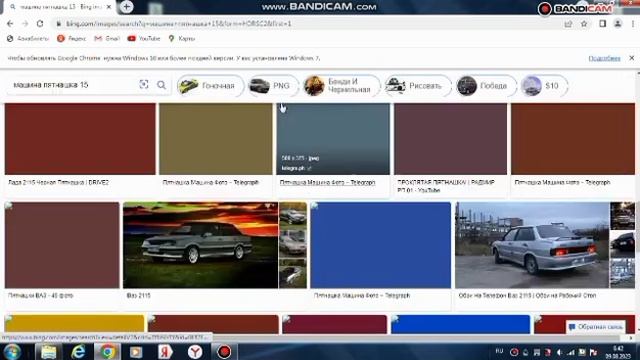Click the underlined Пятнашка Машина Фото Telegraph link
The image size is (640, 360).
[x=327, y=182]
